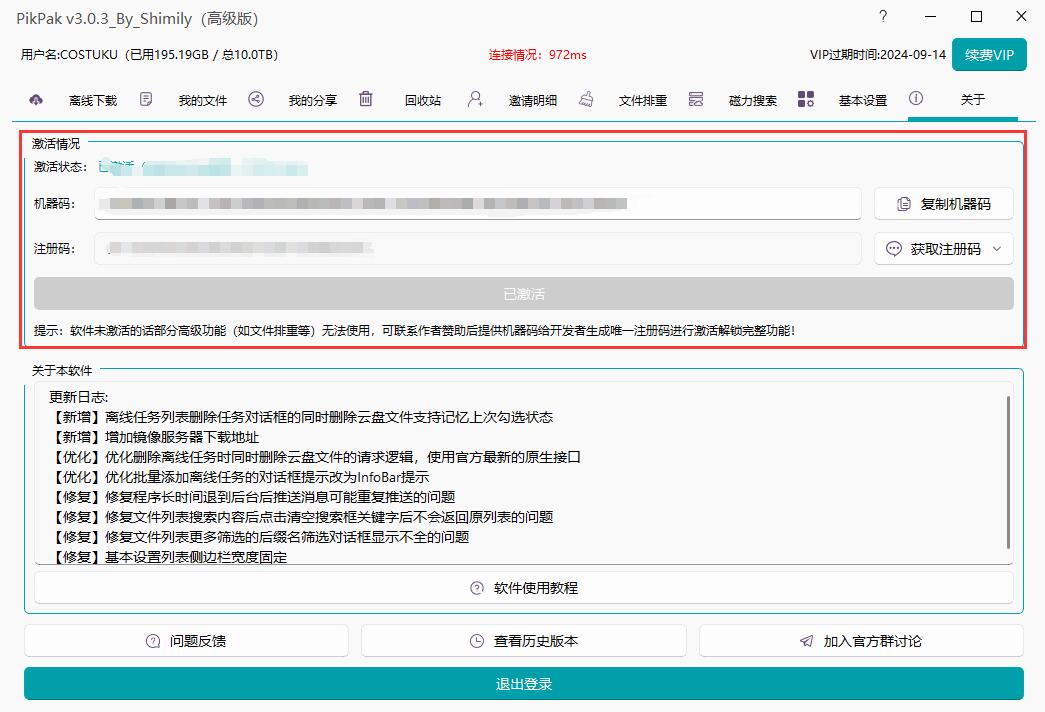The width and height of the screenshot is (1045, 712).
Task: Open the 软件使用教程 tutorial
Action: pyautogui.click(x=524, y=588)
